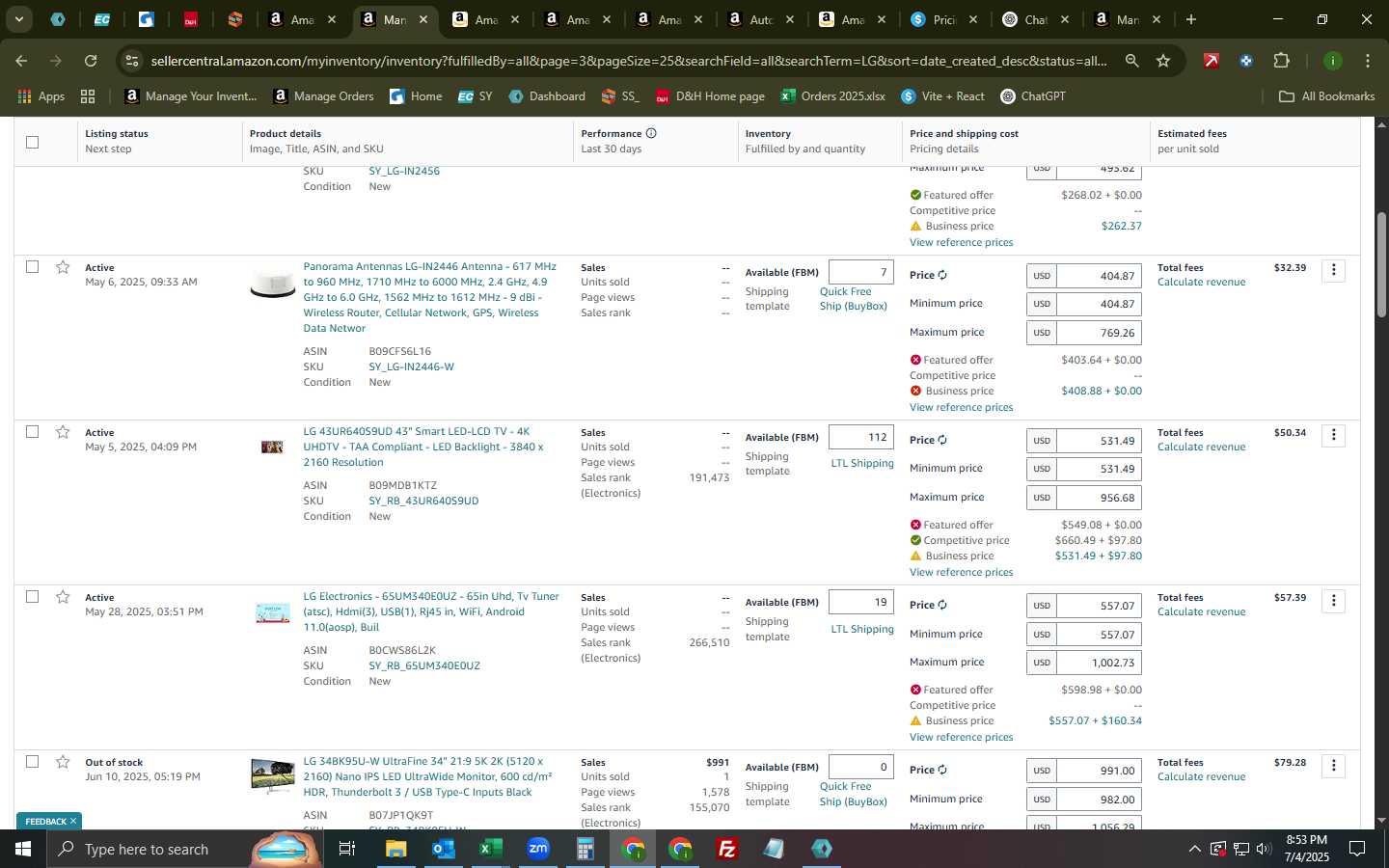This screenshot has width=1389, height=868.
Task: Open actions menu for Panorama Antennas row
Action: (x=1333, y=270)
